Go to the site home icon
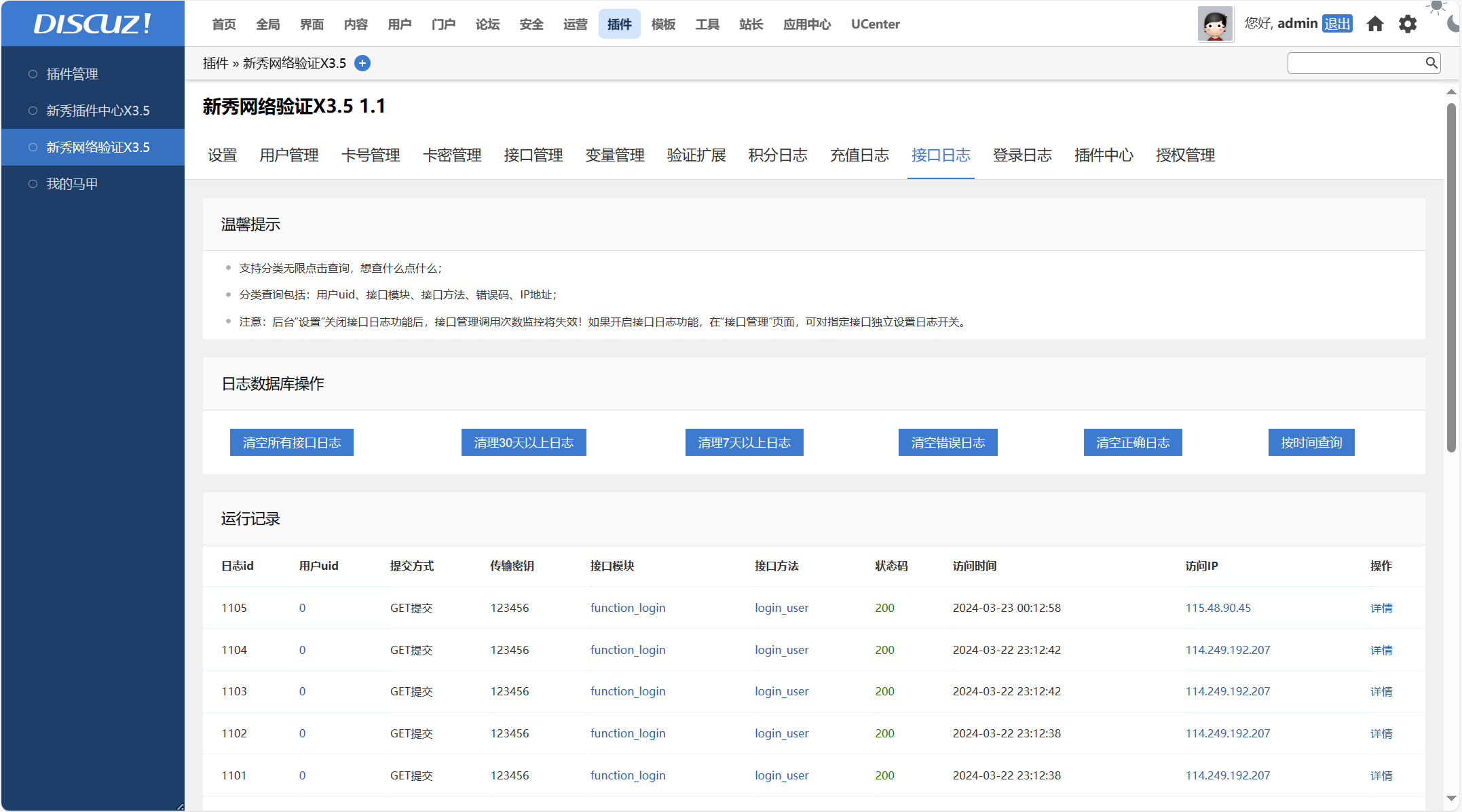1462x812 pixels. click(1375, 24)
